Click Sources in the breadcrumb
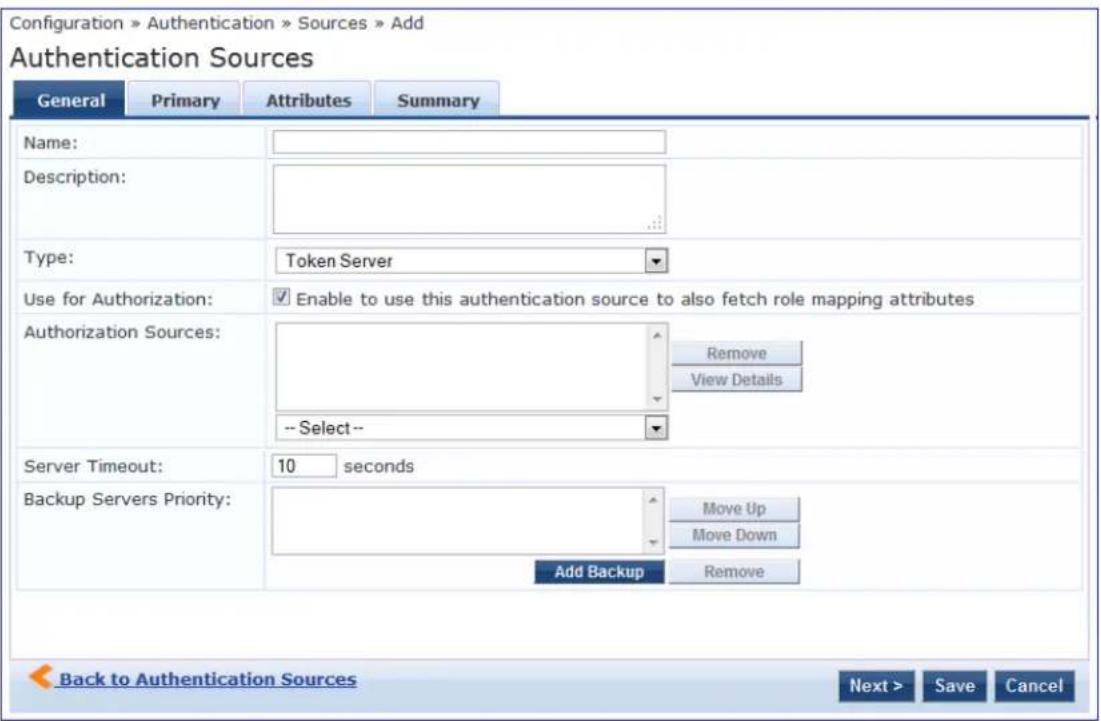 [x=332, y=23]
